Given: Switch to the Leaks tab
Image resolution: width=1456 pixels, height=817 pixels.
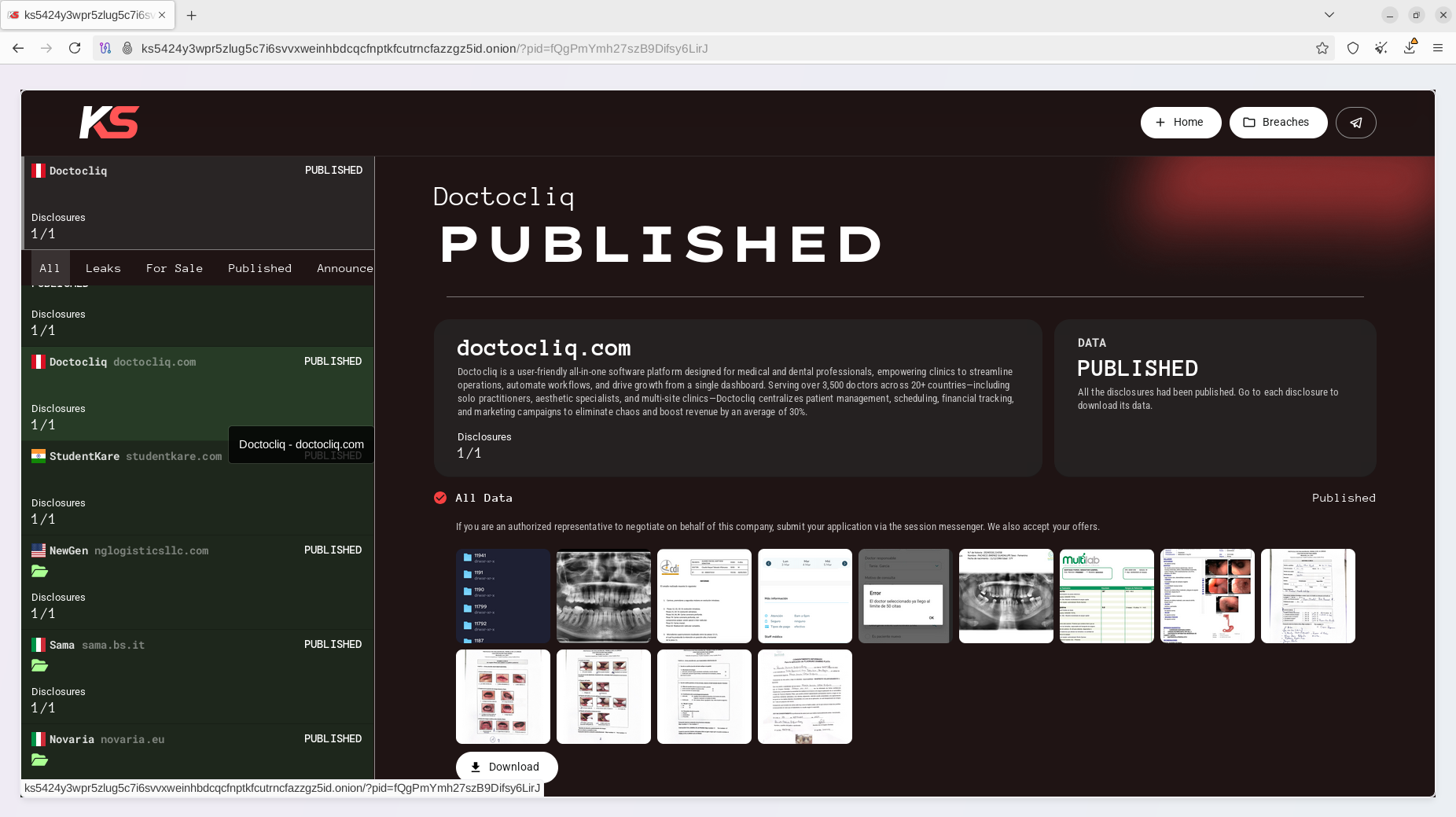Looking at the screenshot, I should [103, 268].
